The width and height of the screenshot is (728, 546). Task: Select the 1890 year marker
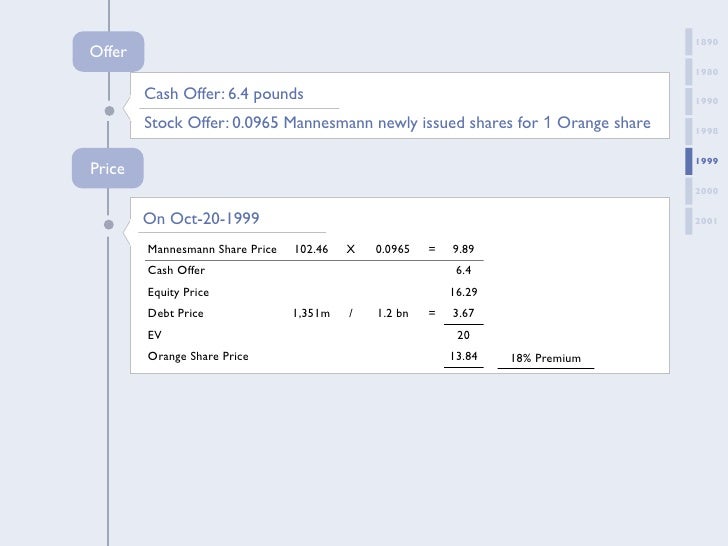click(706, 42)
